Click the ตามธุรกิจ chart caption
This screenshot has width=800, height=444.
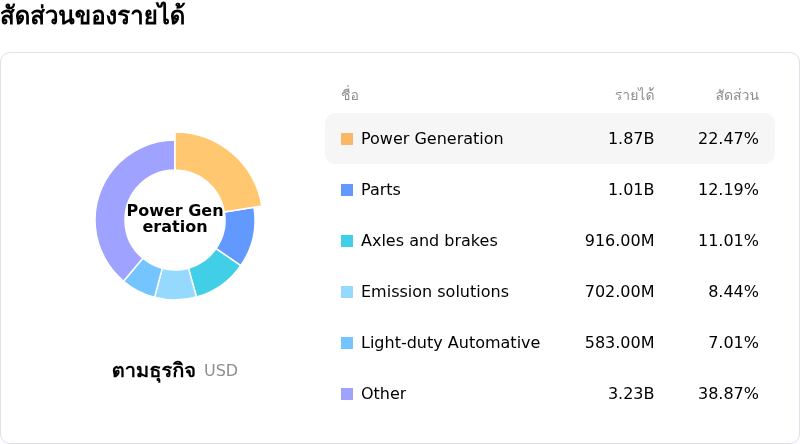tap(153, 371)
